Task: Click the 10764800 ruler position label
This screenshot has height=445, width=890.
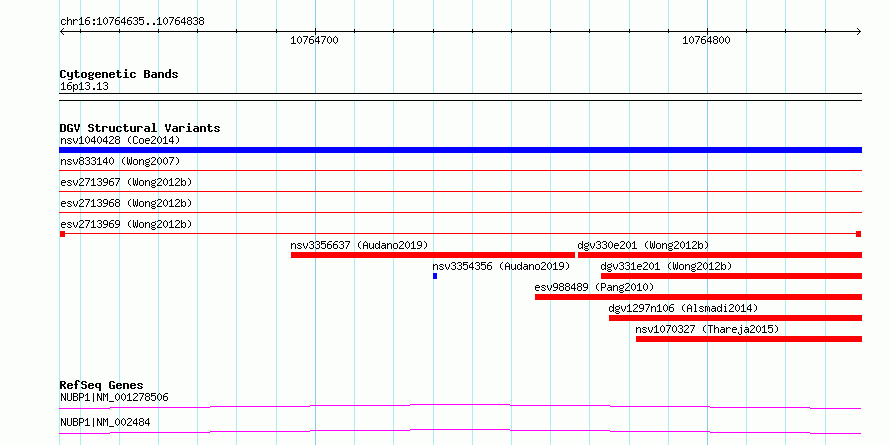Action: point(706,40)
